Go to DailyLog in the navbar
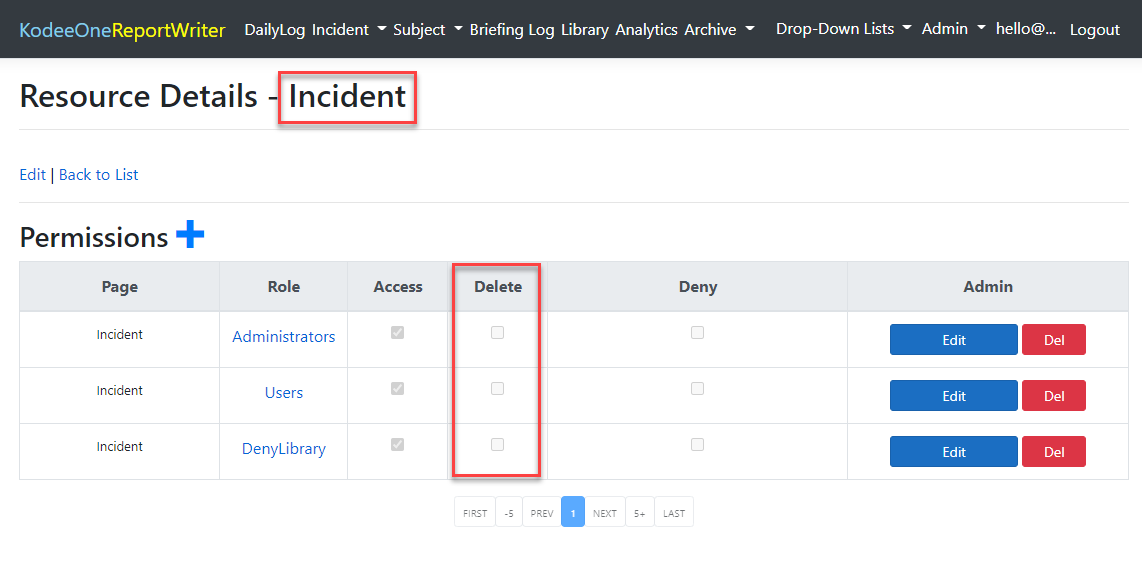The width and height of the screenshot is (1142, 575). click(275, 30)
